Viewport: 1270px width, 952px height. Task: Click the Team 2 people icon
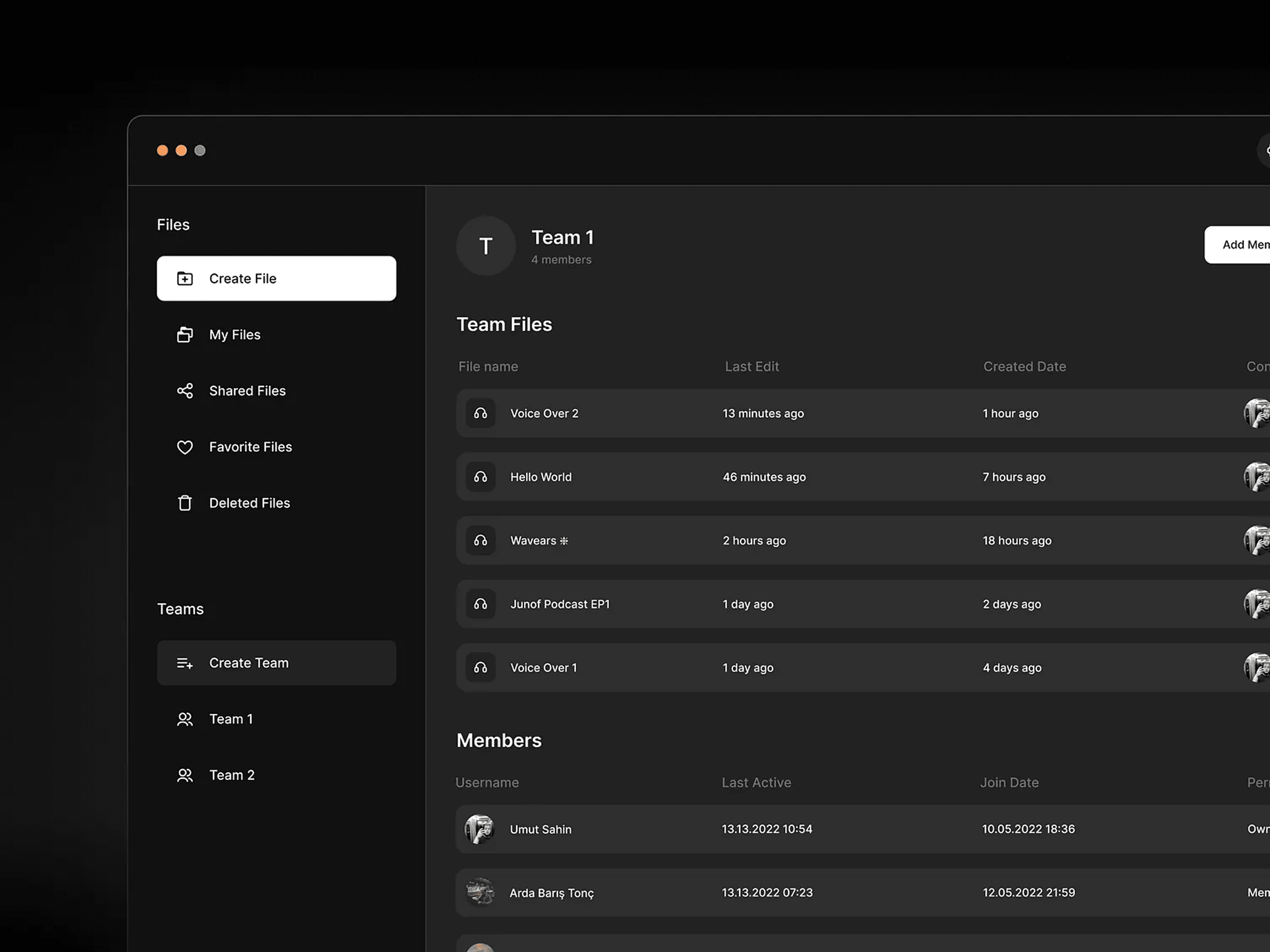coord(185,775)
